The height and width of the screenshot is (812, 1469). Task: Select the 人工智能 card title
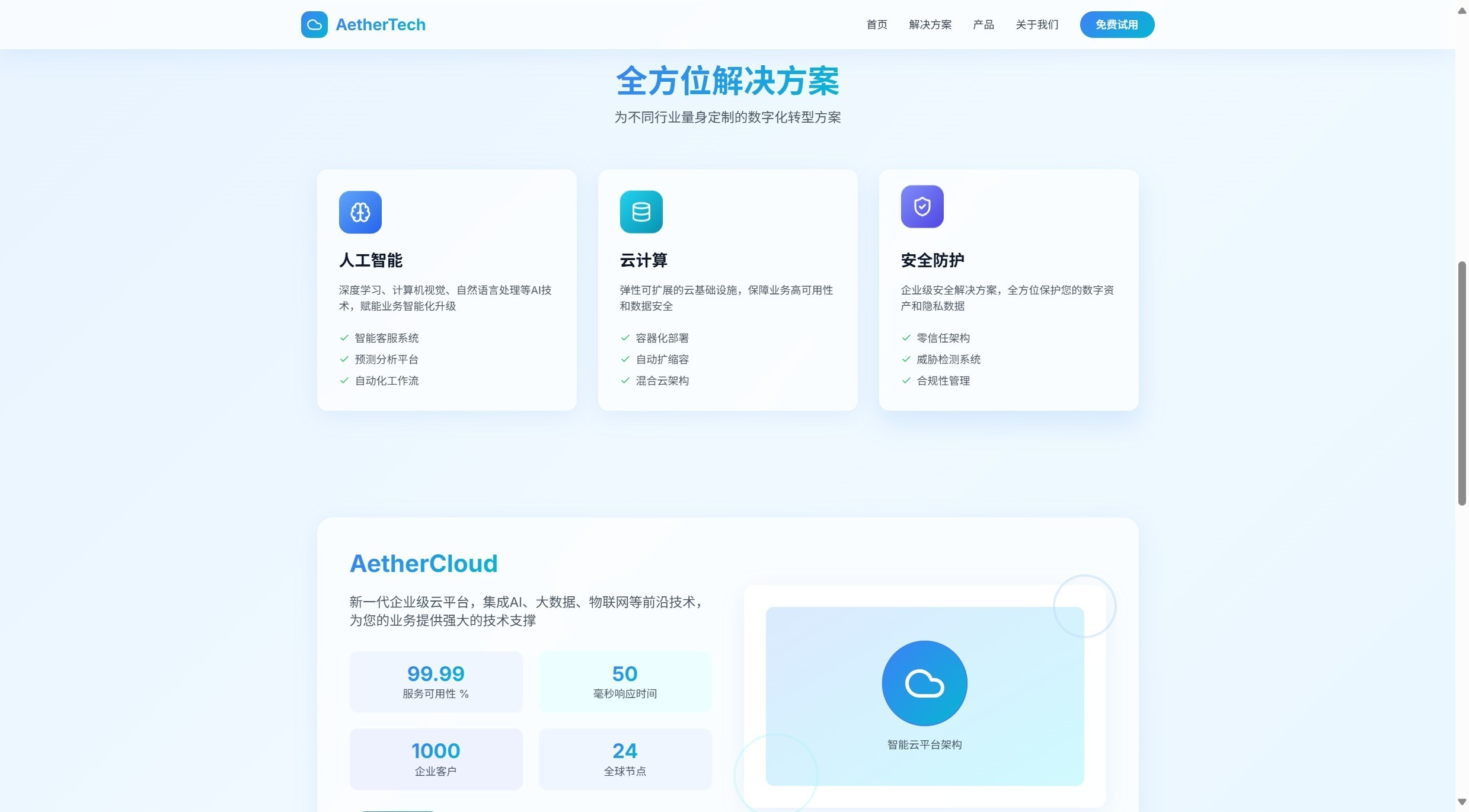tap(371, 260)
